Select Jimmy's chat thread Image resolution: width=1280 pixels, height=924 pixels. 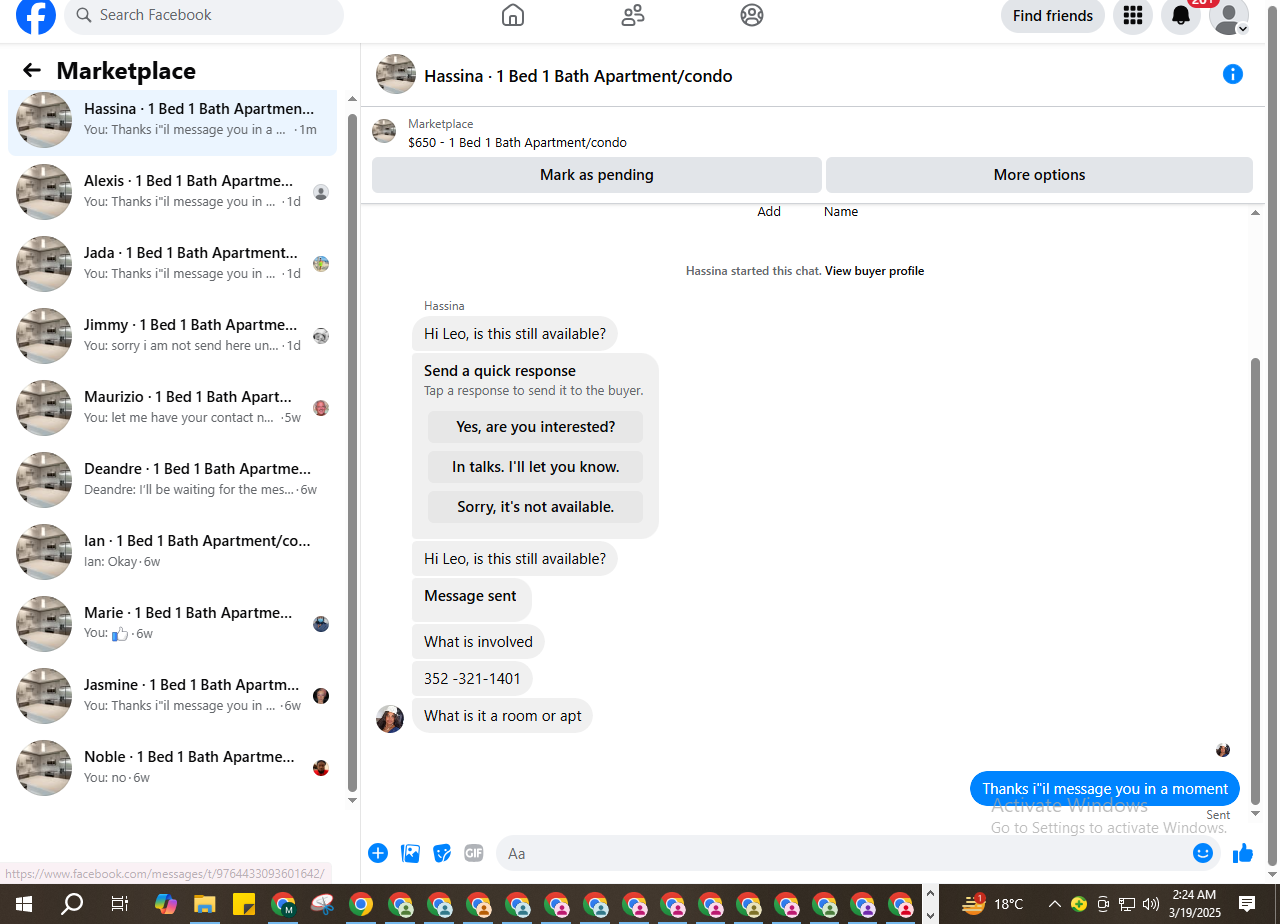[172, 336]
